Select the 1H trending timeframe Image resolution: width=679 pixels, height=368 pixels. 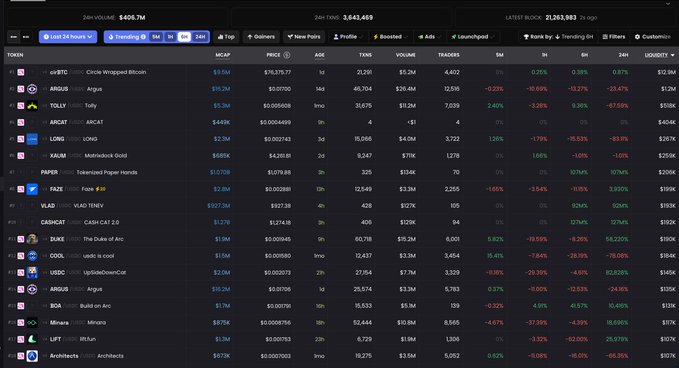pos(170,37)
